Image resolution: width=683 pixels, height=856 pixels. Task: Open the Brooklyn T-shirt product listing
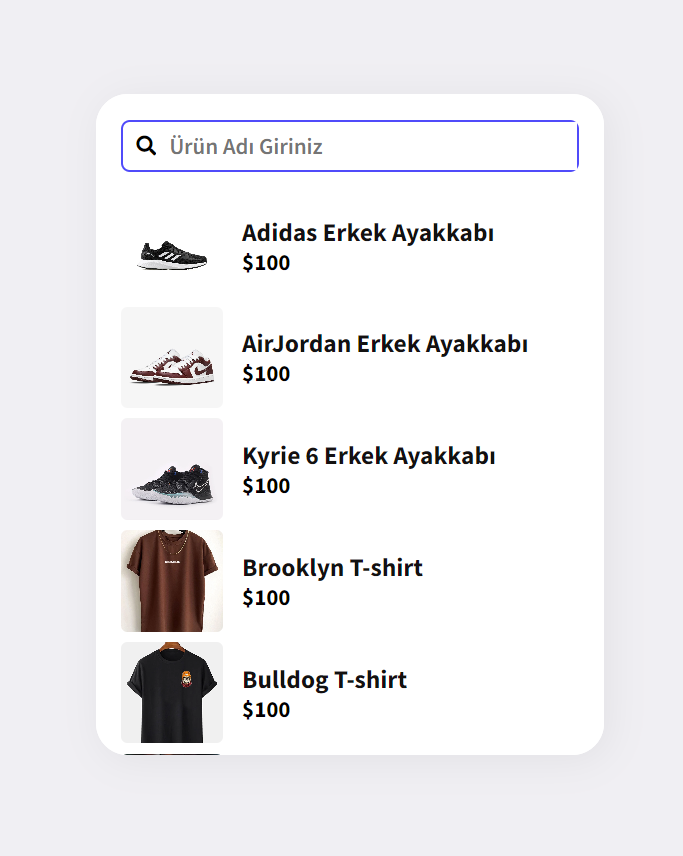pyautogui.click(x=333, y=567)
